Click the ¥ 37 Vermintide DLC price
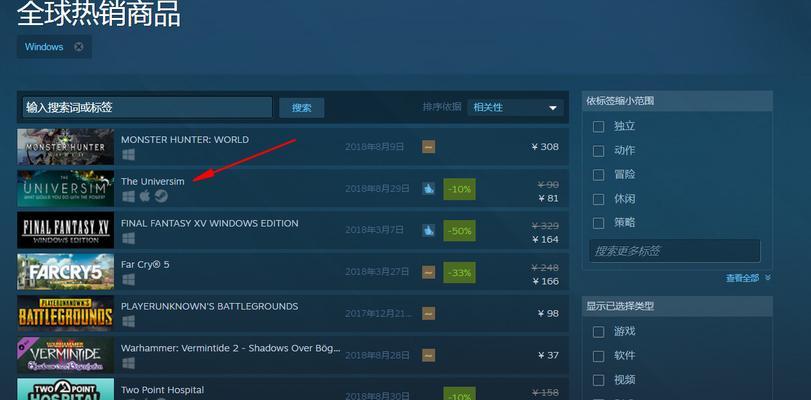Image resolution: width=811 pixels, height=400 pixels. (548, 355)
